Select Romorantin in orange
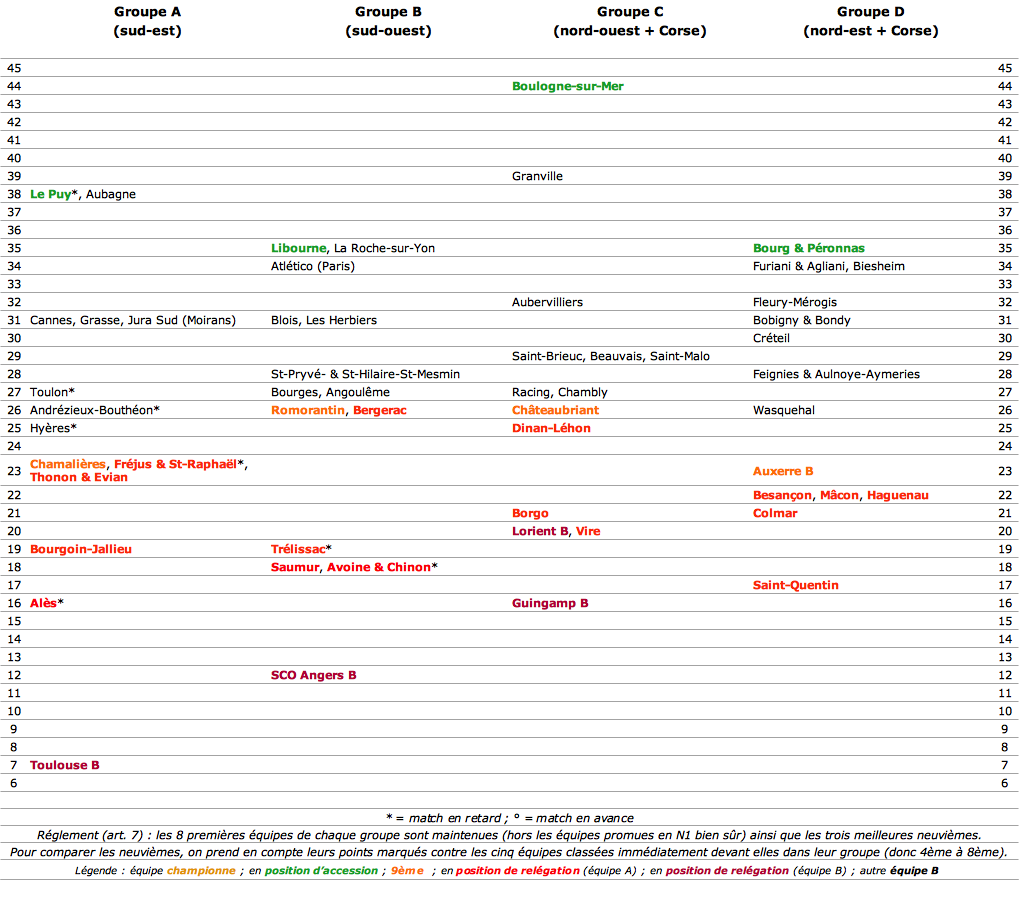 pos(308,410)
